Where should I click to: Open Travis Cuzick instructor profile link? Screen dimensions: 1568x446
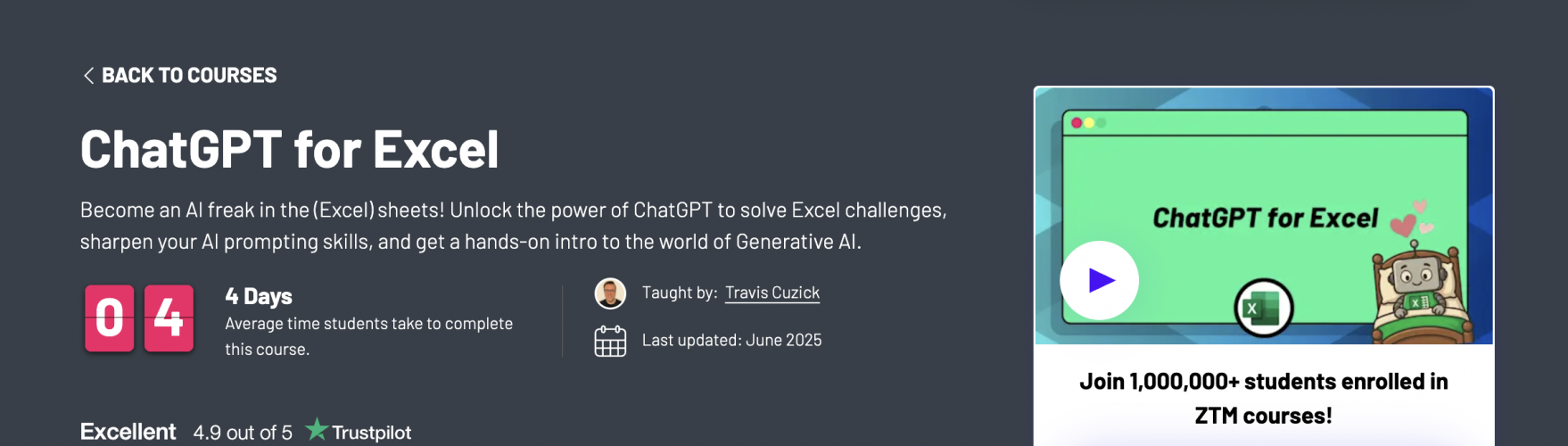click(772, 293)
